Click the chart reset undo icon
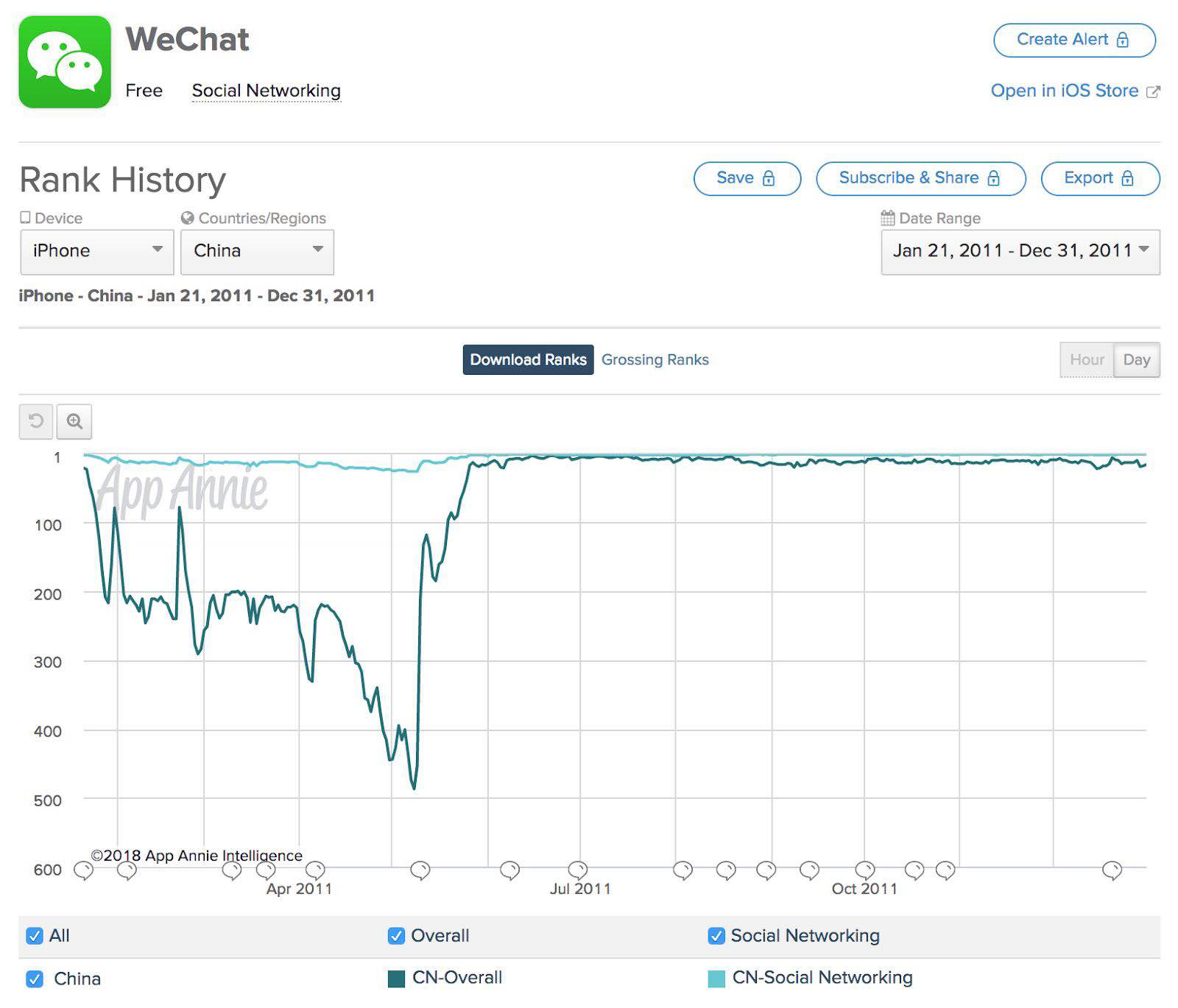Image resolution: width=1178 pixels, height=1008 pixels. 35,421
